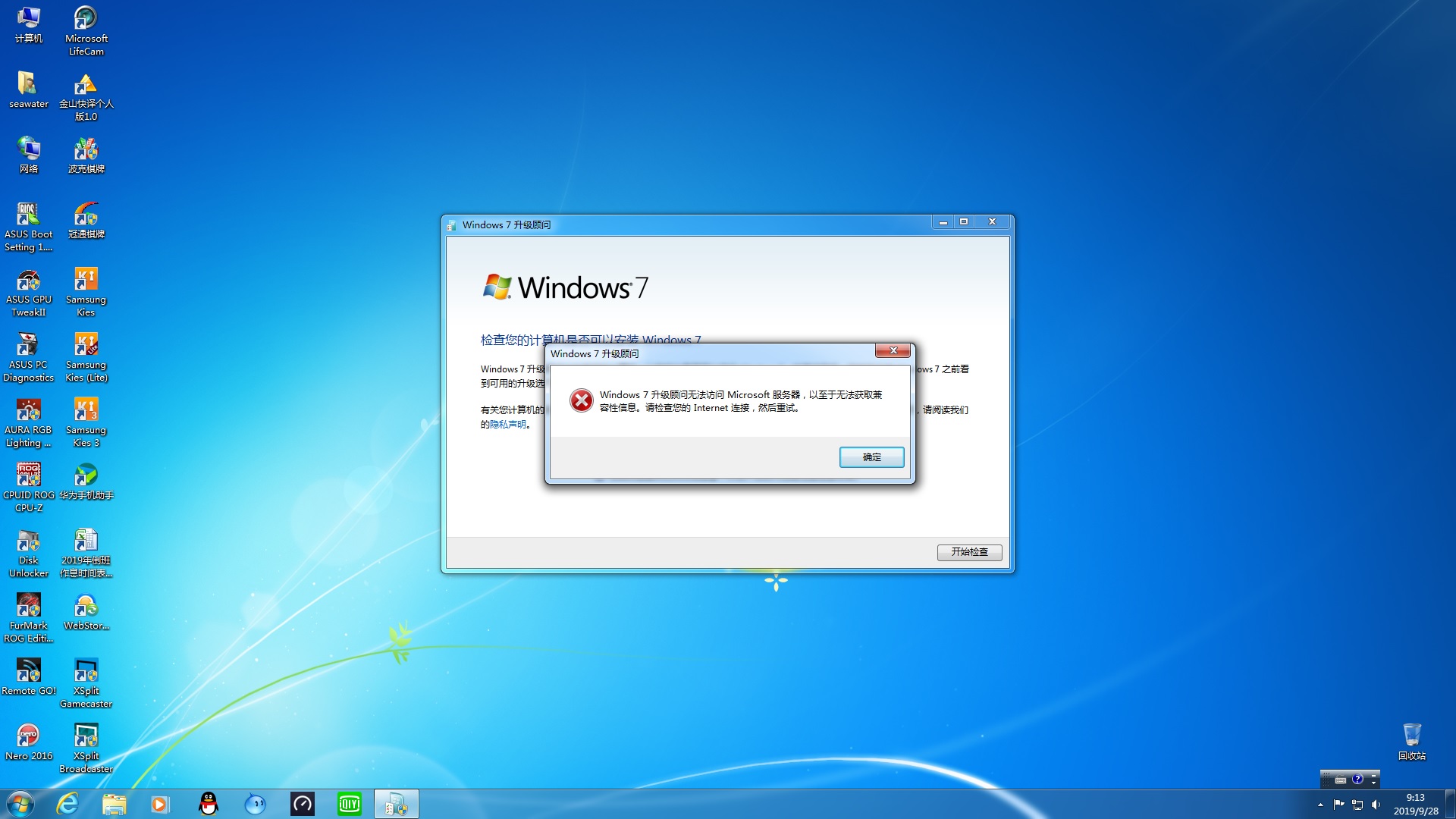
Task: Select the 波克棋牌 desktop shortcut
Action: 86,155
